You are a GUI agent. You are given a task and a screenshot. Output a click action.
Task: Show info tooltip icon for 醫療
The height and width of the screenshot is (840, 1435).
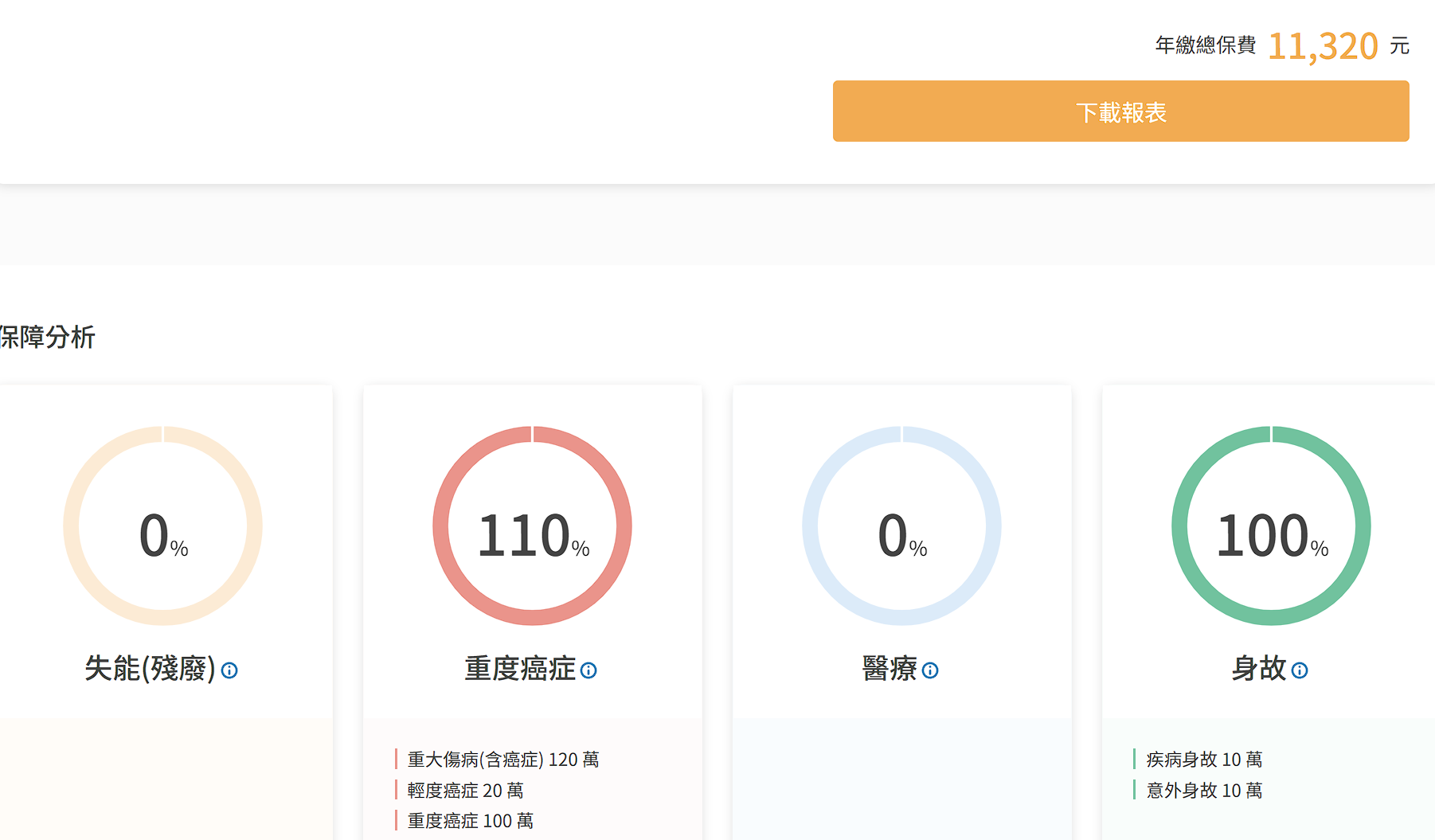click(930, 670)
